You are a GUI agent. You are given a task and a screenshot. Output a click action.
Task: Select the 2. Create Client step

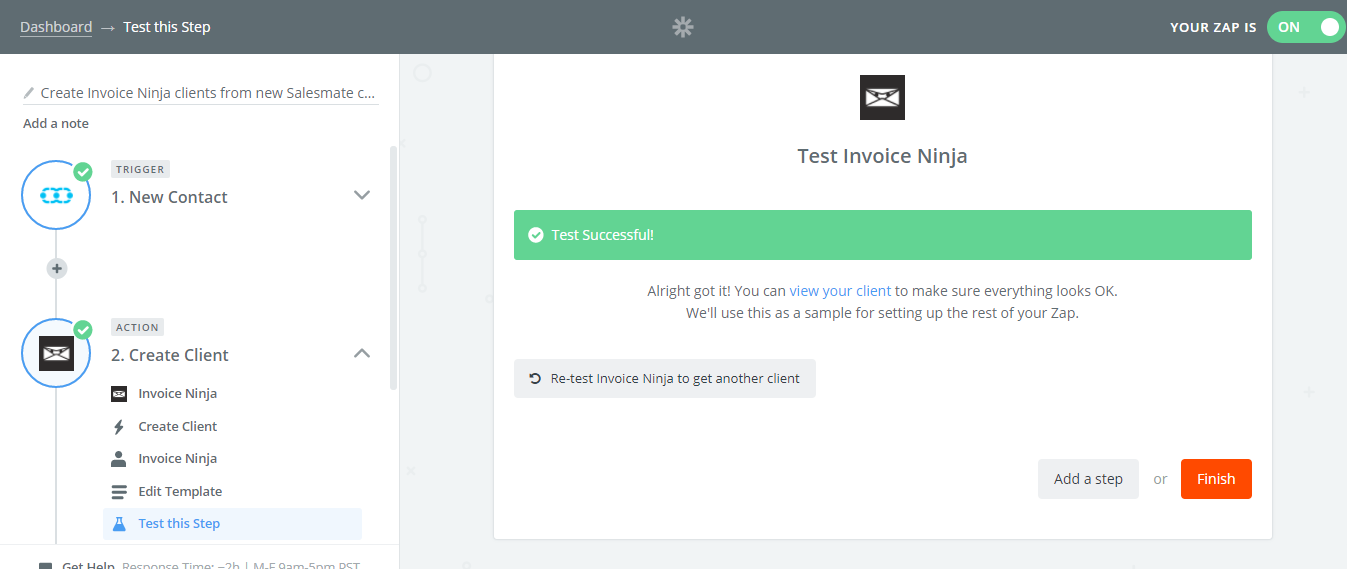(170, 355)
